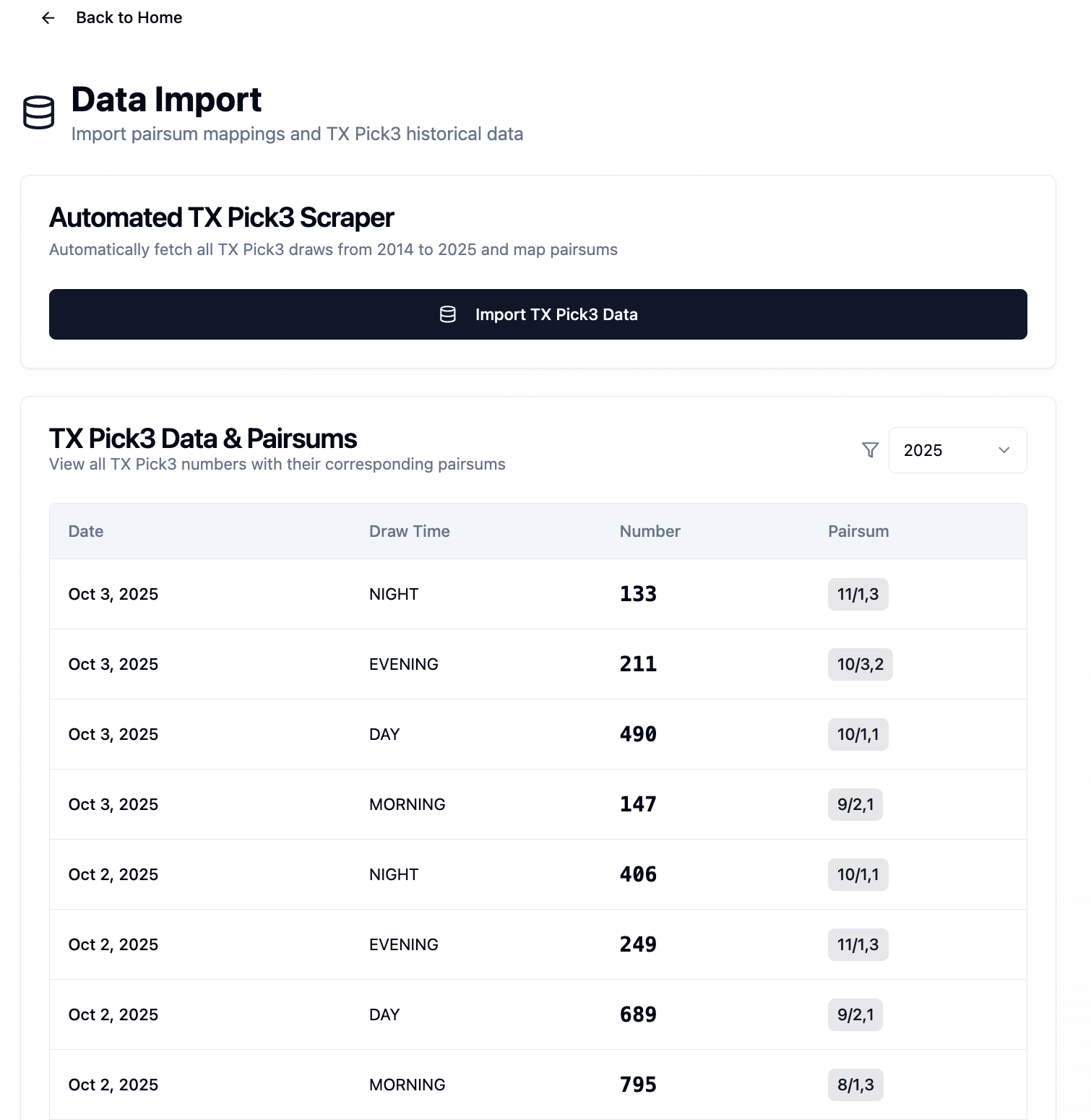
Task: Click the back arrow icon
Action: [48, 18]
